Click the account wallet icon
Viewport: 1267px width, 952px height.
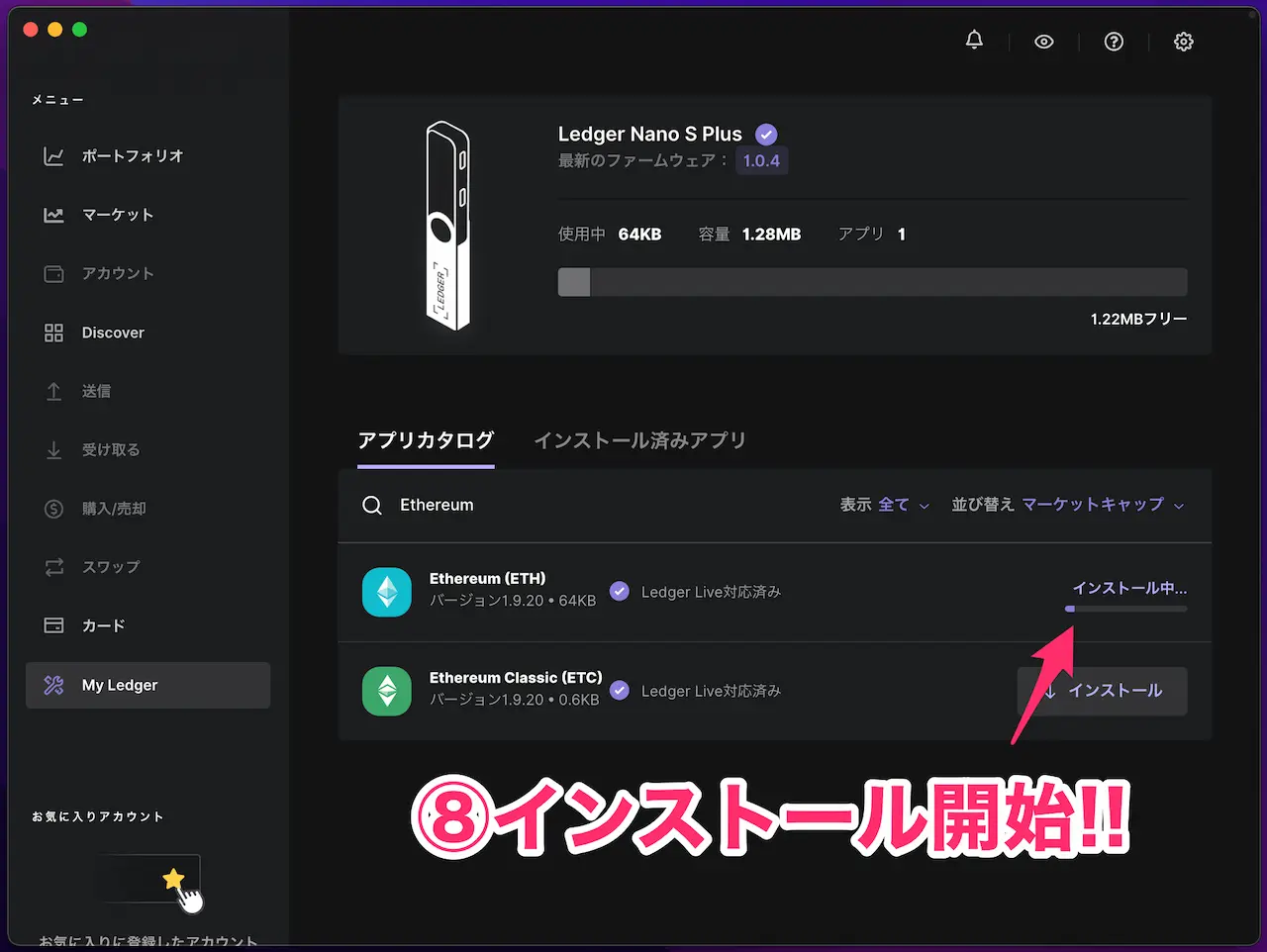click(x=53, y=273)
